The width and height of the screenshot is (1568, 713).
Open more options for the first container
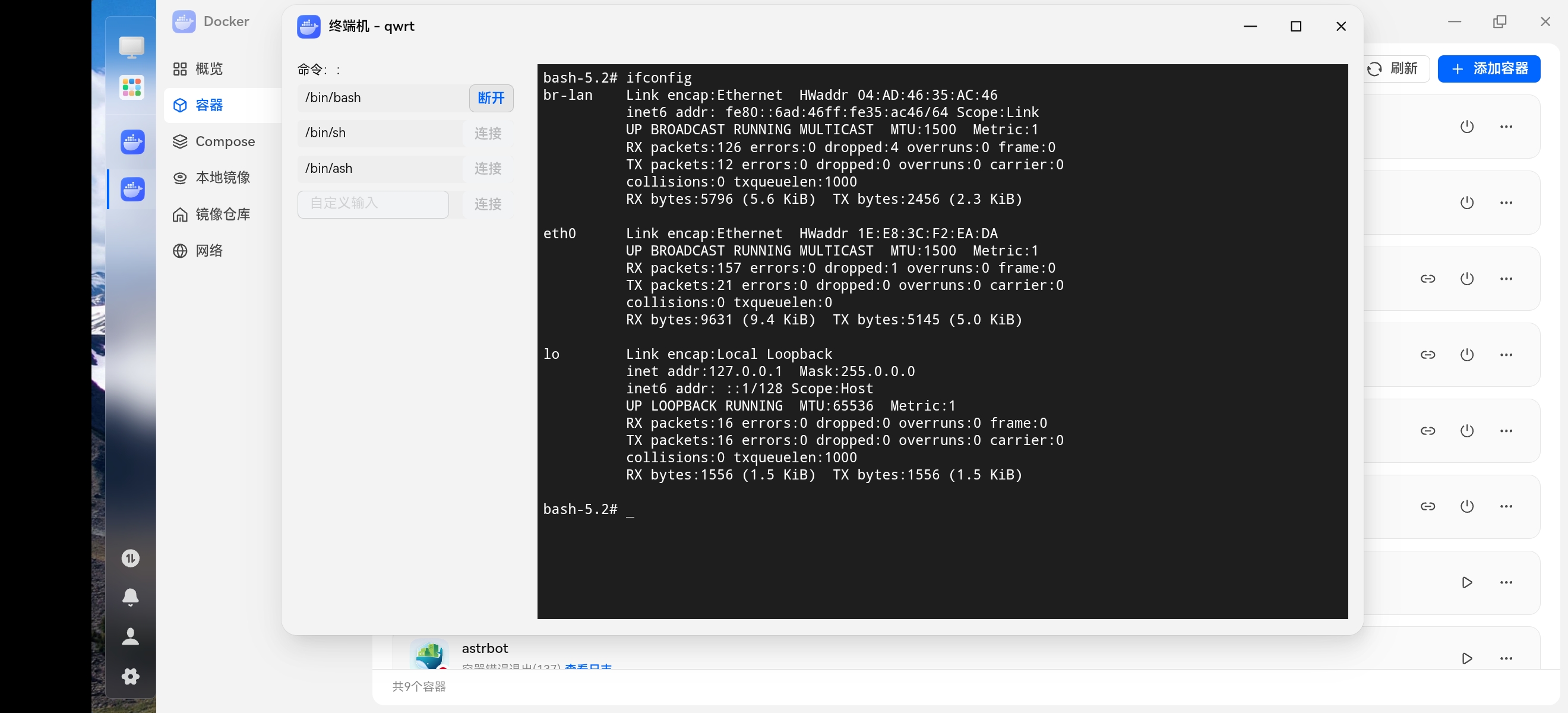[1506, 127]
